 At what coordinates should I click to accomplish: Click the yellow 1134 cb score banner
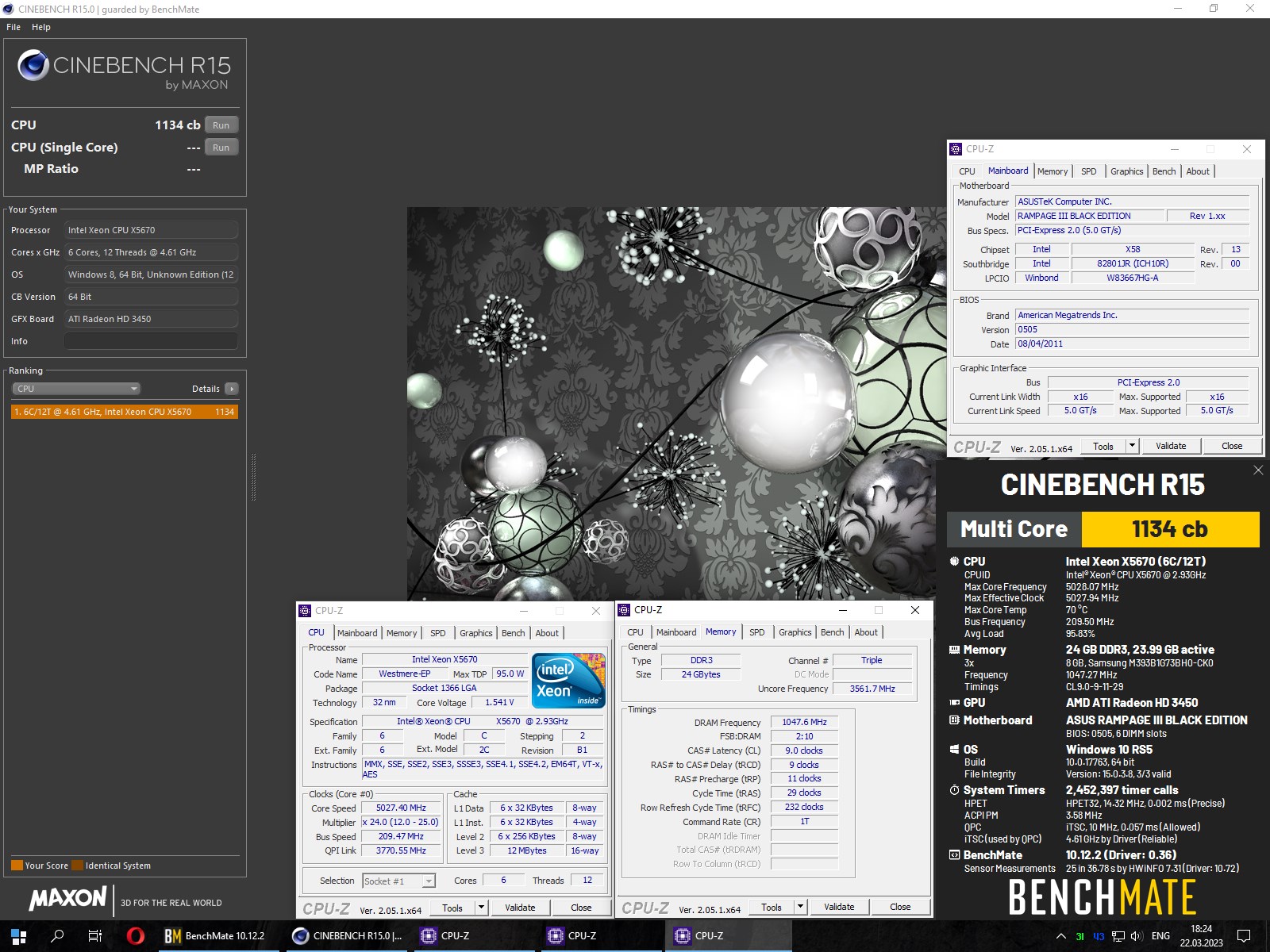tap(1170, 529)
